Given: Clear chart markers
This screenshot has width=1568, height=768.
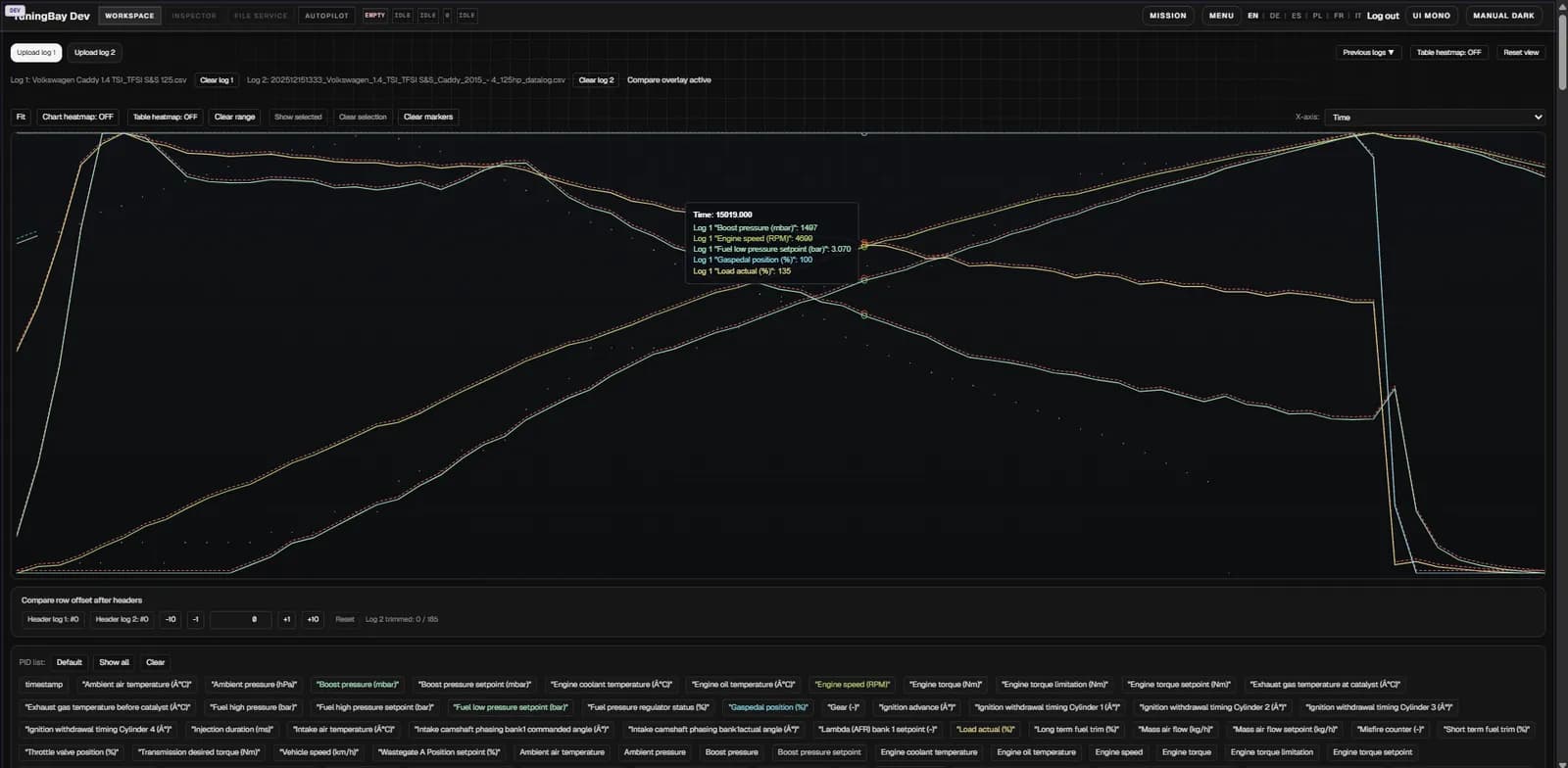Looking at the screenshot, I should point(428,117).
